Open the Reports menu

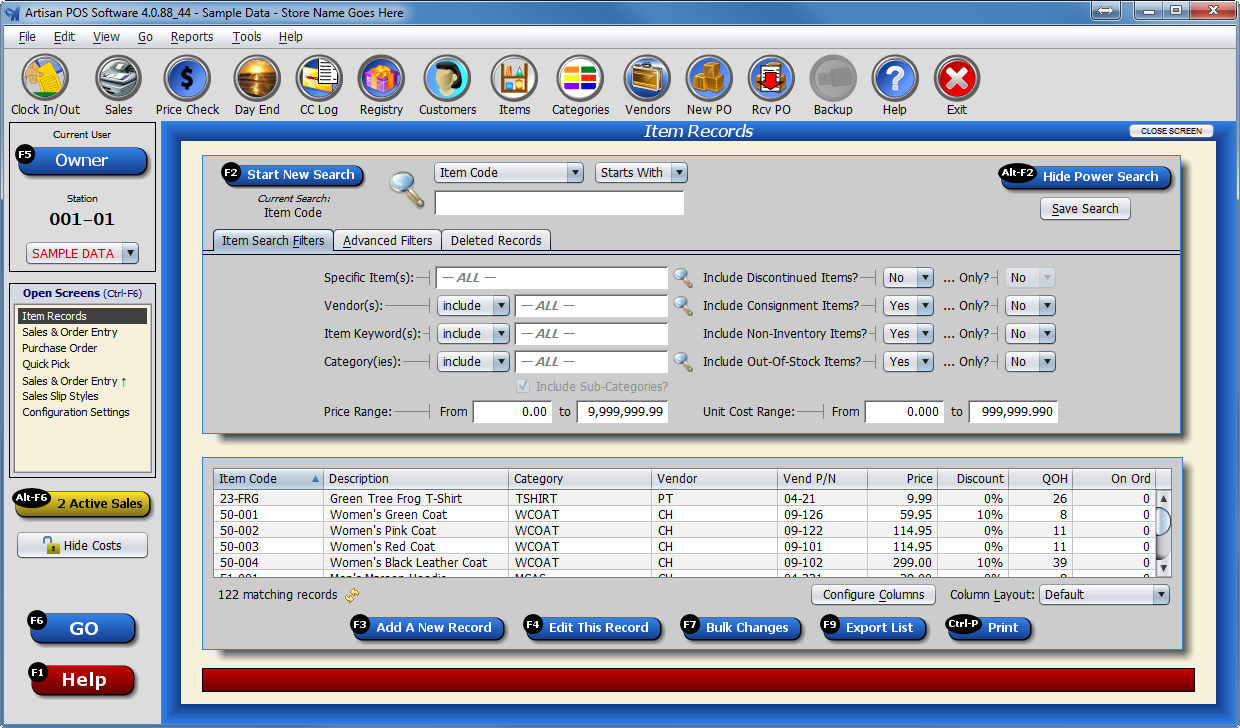[x=191, y=37]
